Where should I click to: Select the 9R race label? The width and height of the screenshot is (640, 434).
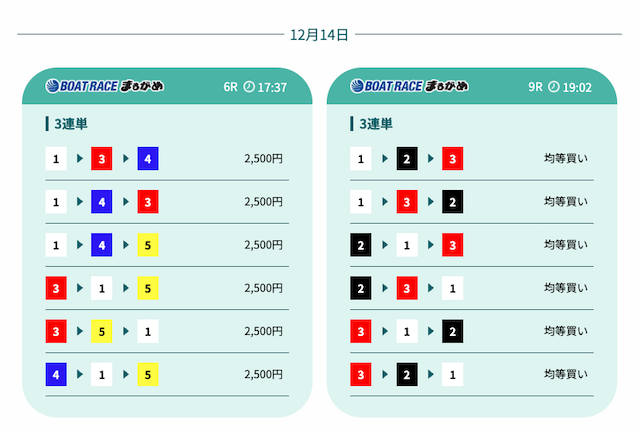click(x=535, y=87)
